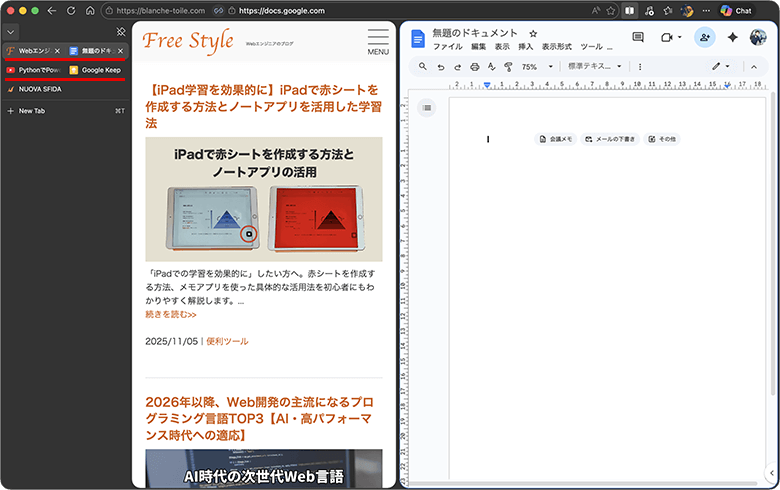780x490 pixels.
Task: Open the iPad red sheet article thumbnail
Action: tap(263, 199)
